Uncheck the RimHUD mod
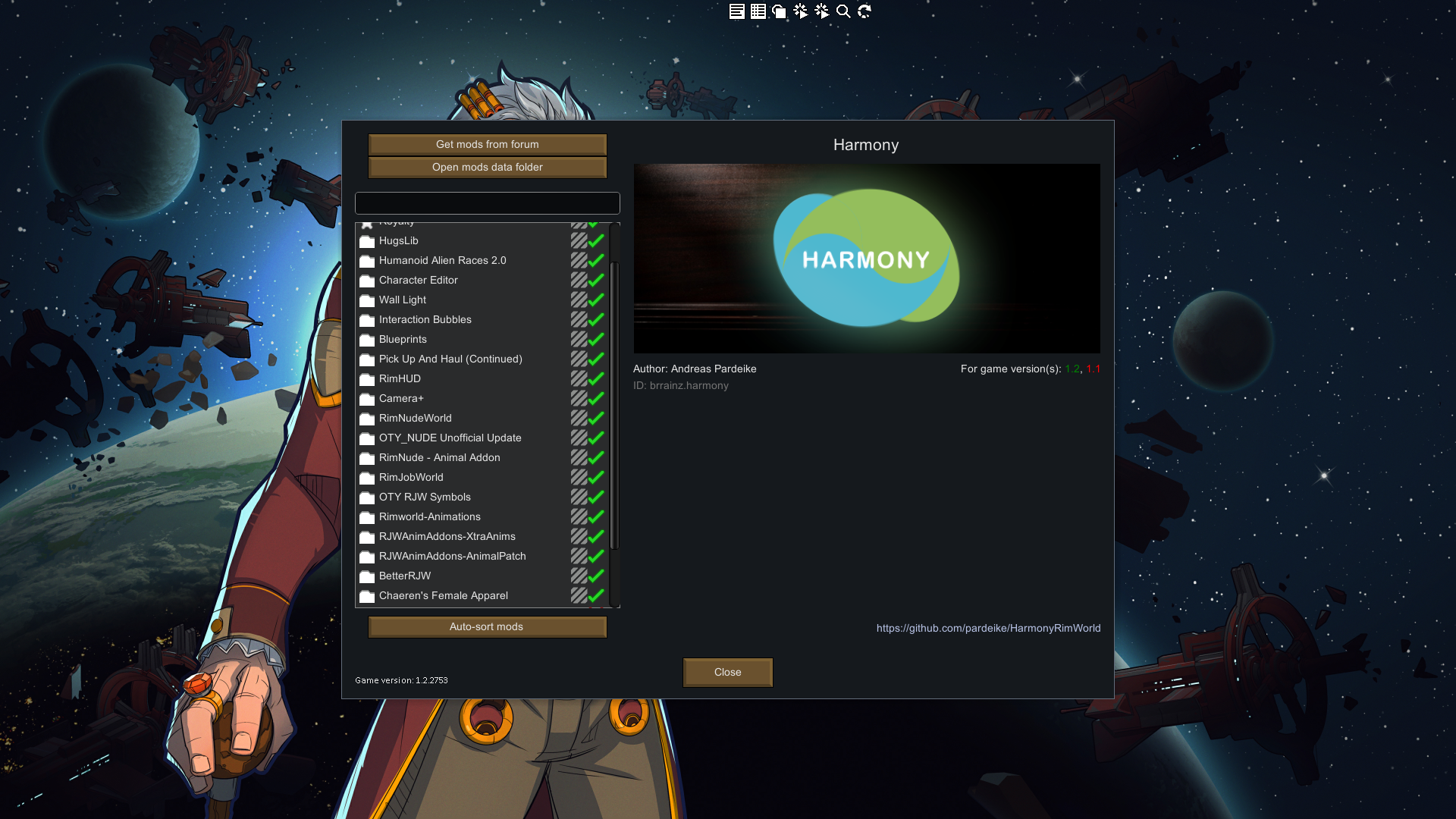This screenshot has height=819, width=1456. (596, 378)
